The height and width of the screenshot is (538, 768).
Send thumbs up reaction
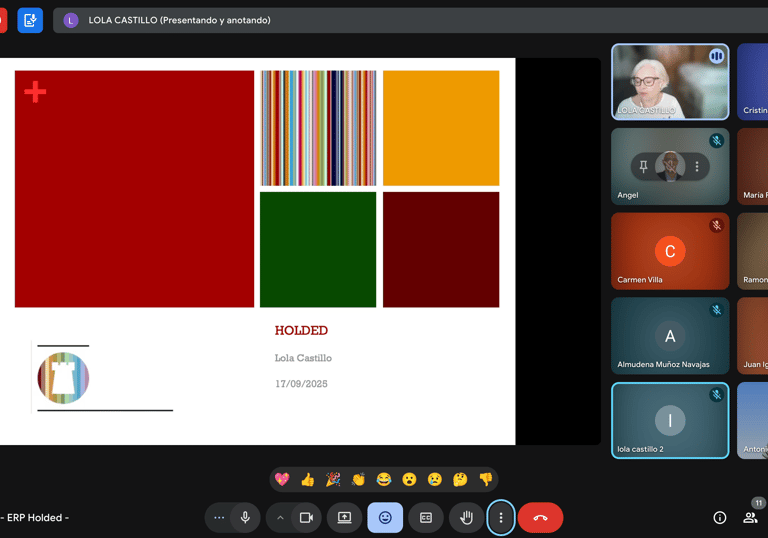(308, 479)
